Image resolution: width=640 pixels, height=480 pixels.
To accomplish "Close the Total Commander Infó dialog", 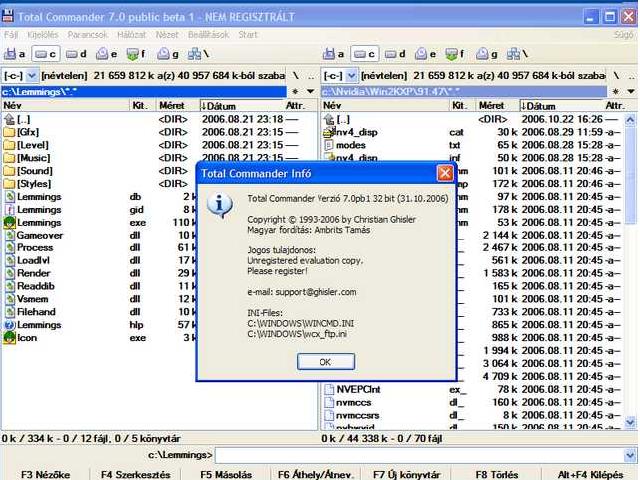I will pyautogui.click(x=445, y=173).
